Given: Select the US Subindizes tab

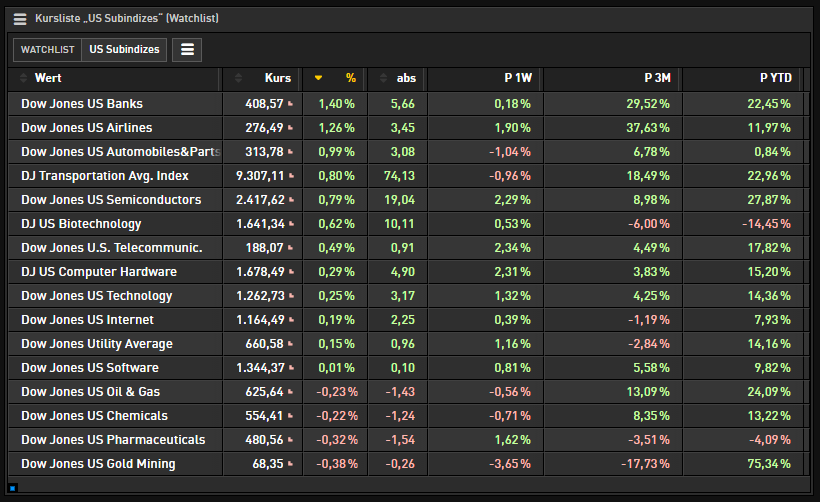Looking at the screenshot, I should (124, 50).
